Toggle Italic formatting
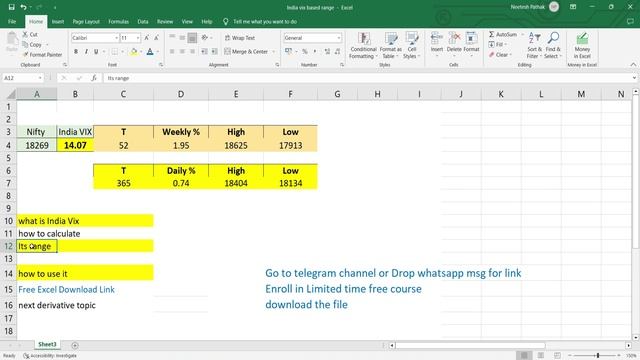Screen dimensions: 640x360 [x=86, y=51]
